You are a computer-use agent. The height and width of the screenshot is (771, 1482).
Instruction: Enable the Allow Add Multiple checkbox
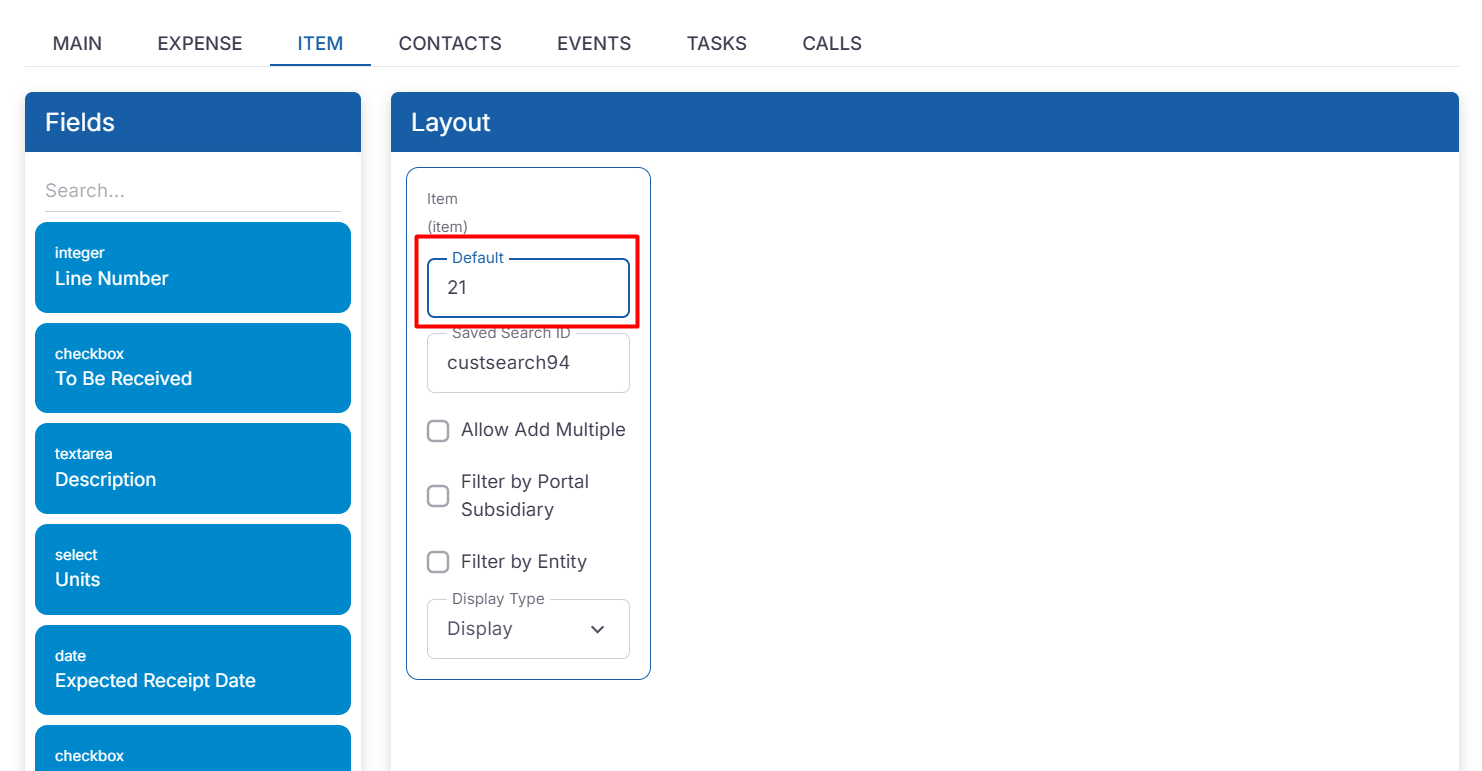click(x=438, y=431)
